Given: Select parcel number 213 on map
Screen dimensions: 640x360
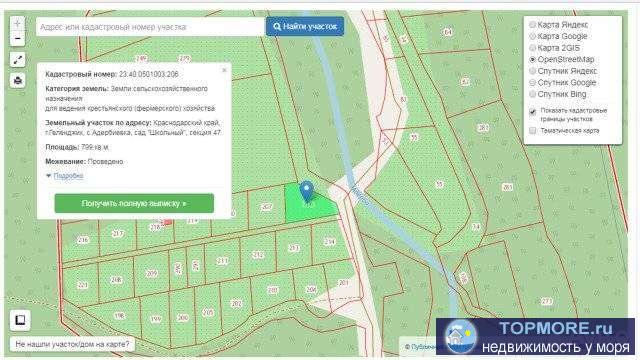Looking at the screenshot, I should pyautogui.click(x=294, y=248).
